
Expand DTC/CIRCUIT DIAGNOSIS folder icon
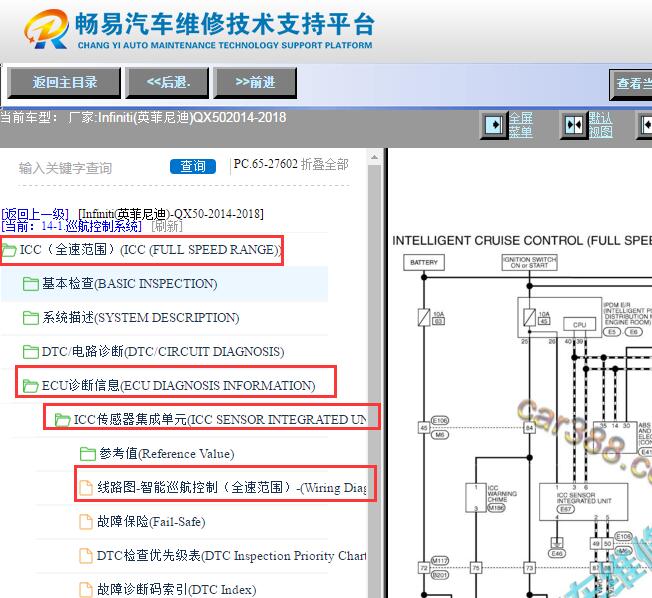(x=30, y=352)
